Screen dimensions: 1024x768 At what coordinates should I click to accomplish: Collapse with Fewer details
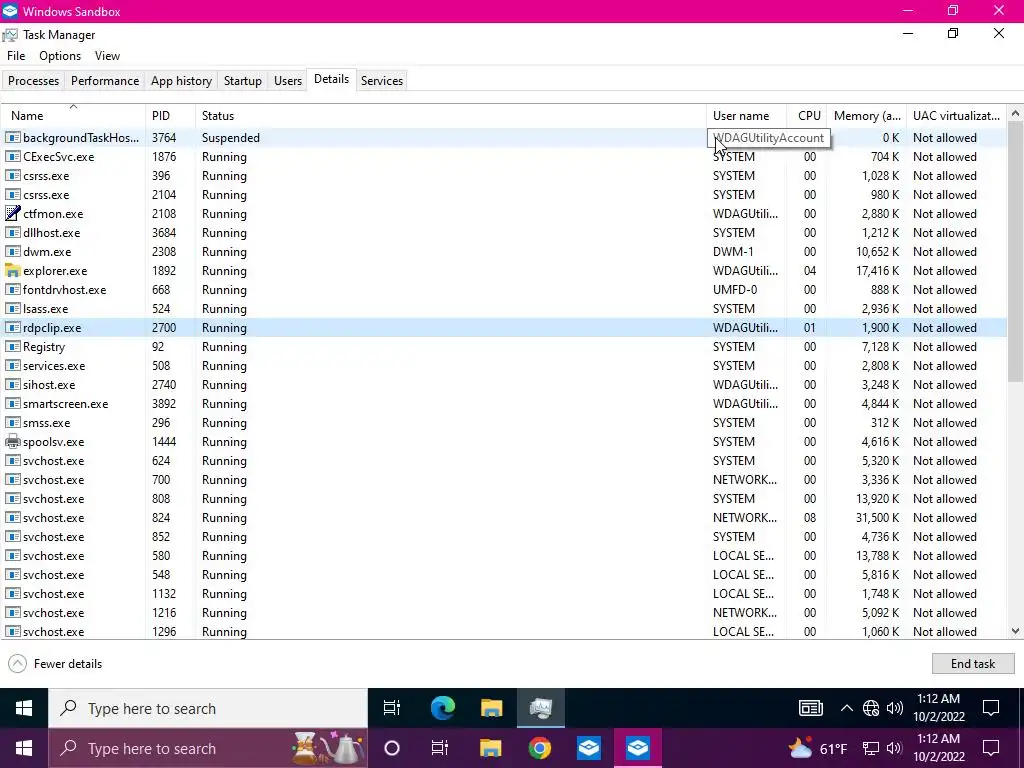coord(56,664)
